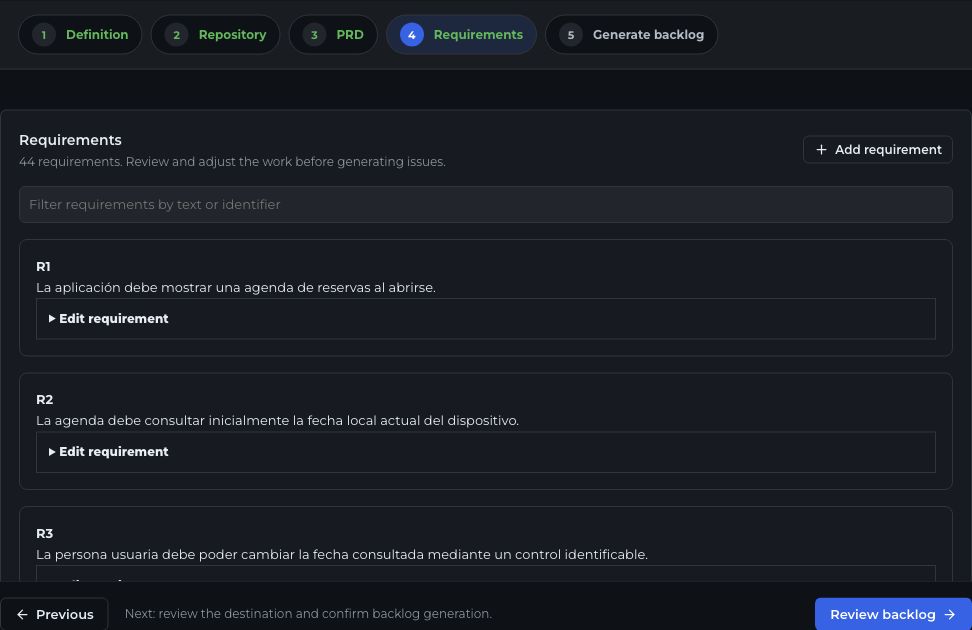Screen dimensions: 972x630
Task: Click R3 text about cambiar la fecha consultada
Action: coord(342,554)
